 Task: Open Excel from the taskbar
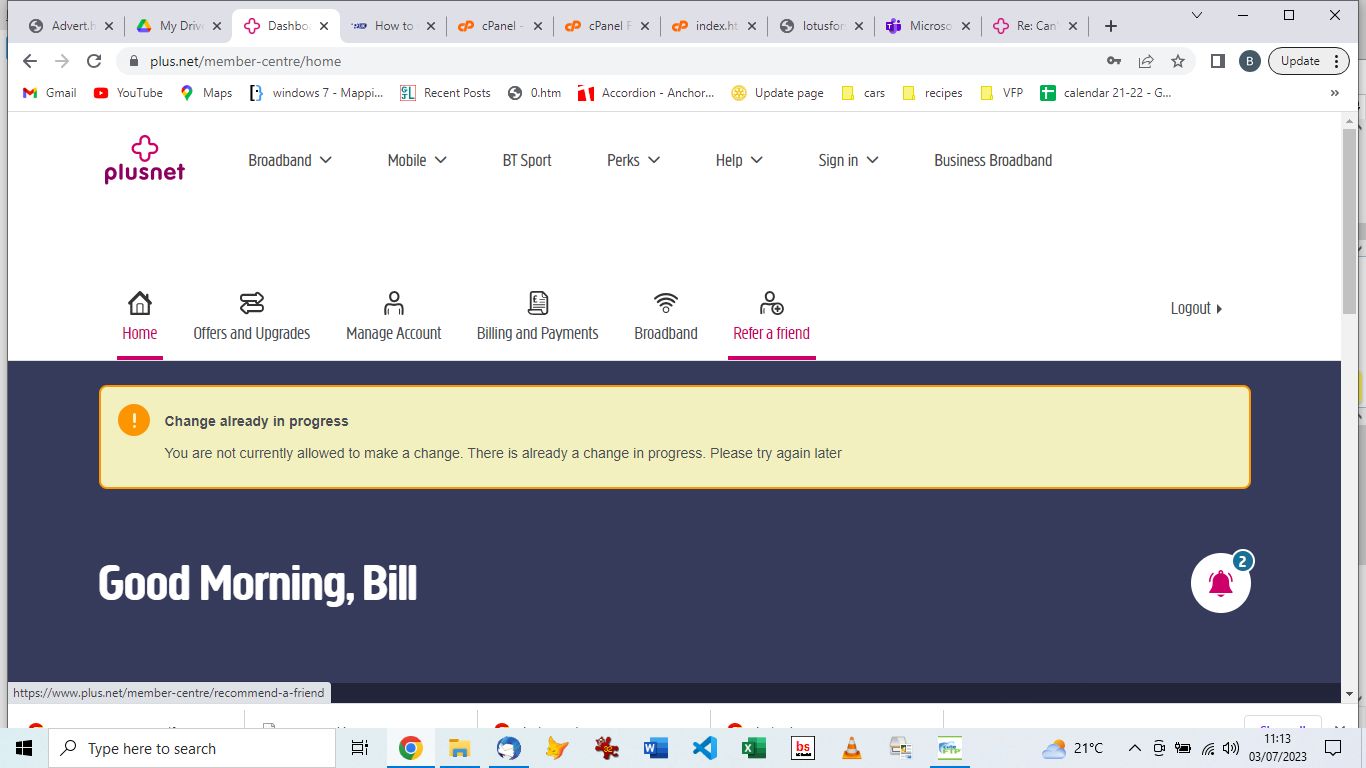coord(753,748)
